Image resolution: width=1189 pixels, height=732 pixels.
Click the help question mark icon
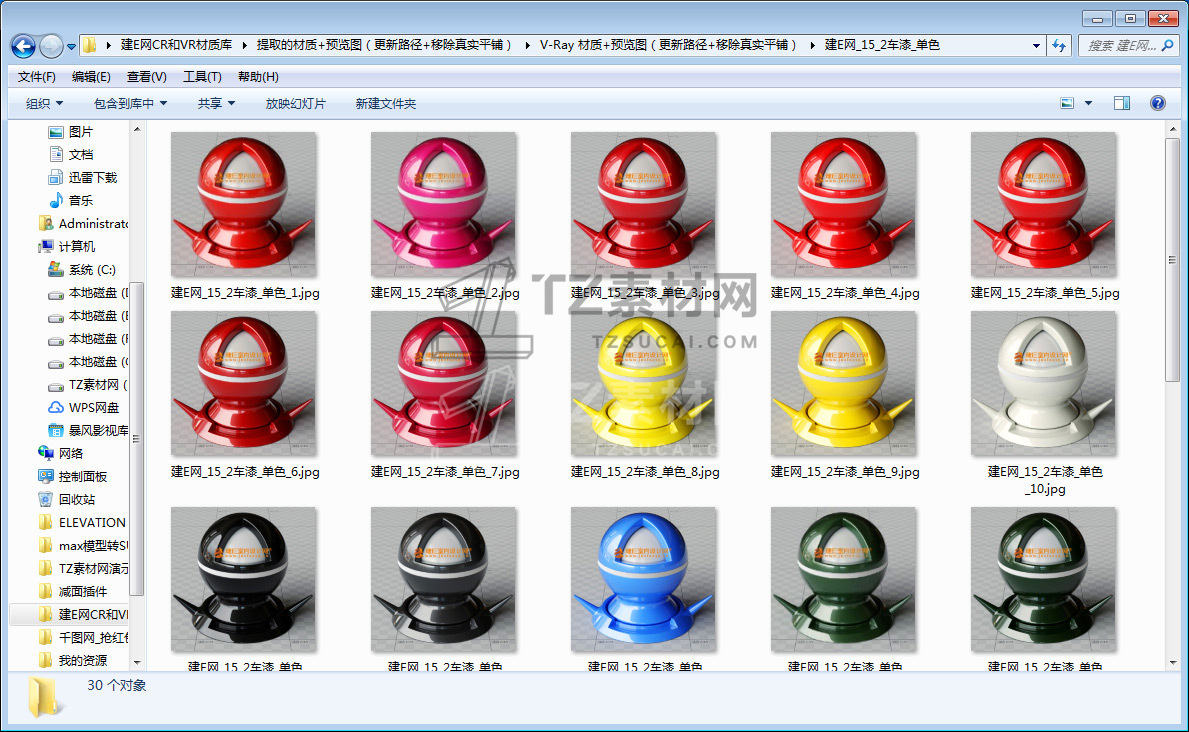tap(1157, 103)
